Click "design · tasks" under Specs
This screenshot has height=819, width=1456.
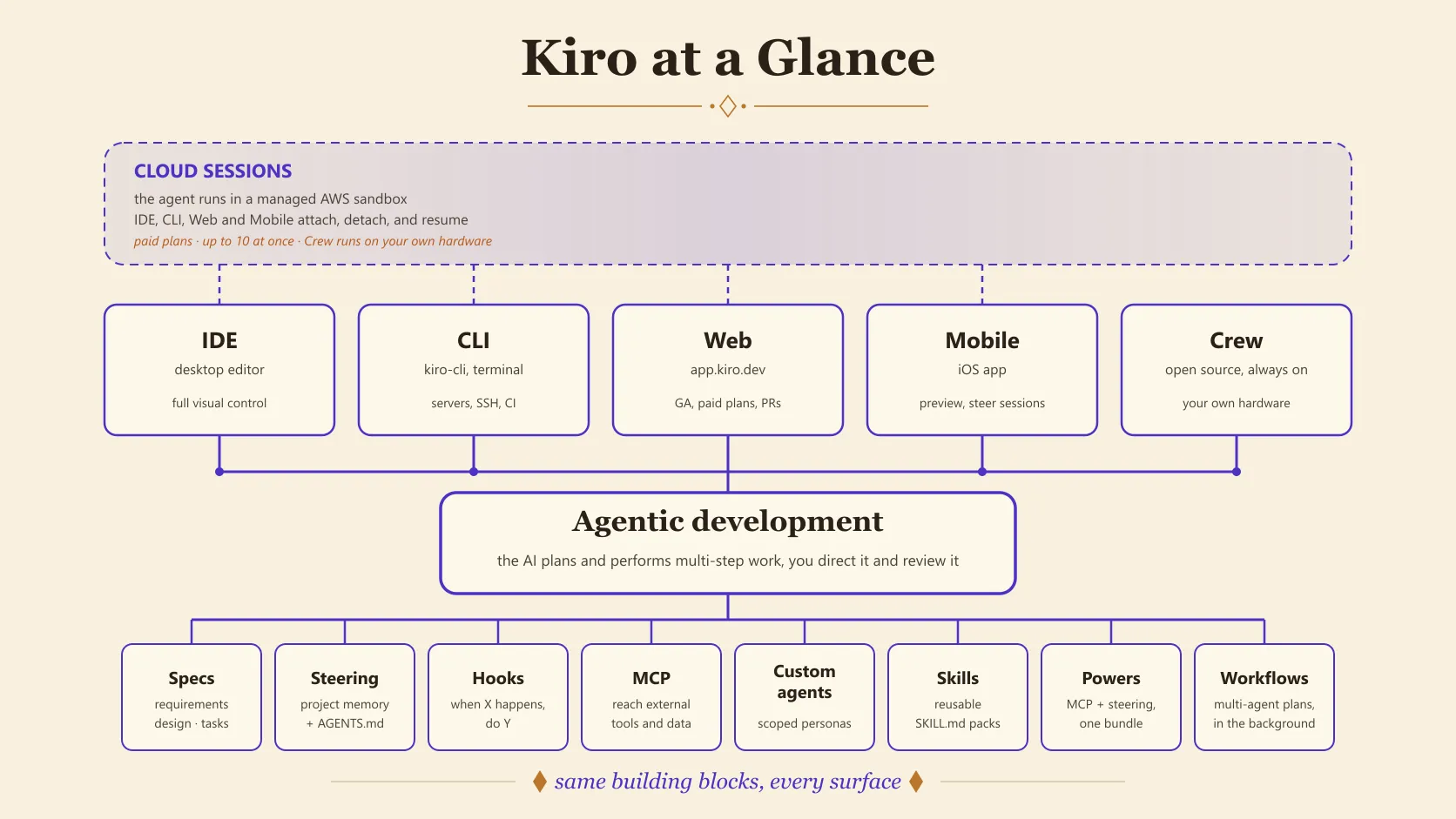coord(192,723)
